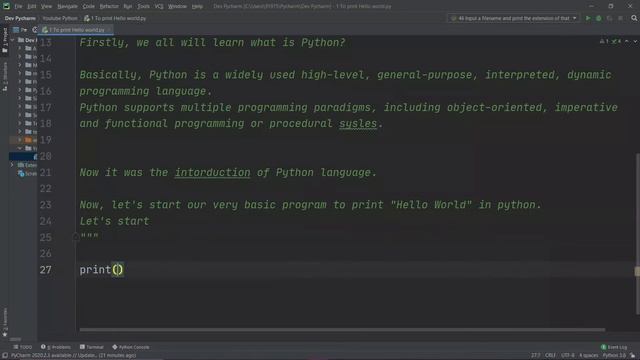Run the program with green play icon
Image resolution: width=640 pixels, height=360 pixels.
pos(588,18)
